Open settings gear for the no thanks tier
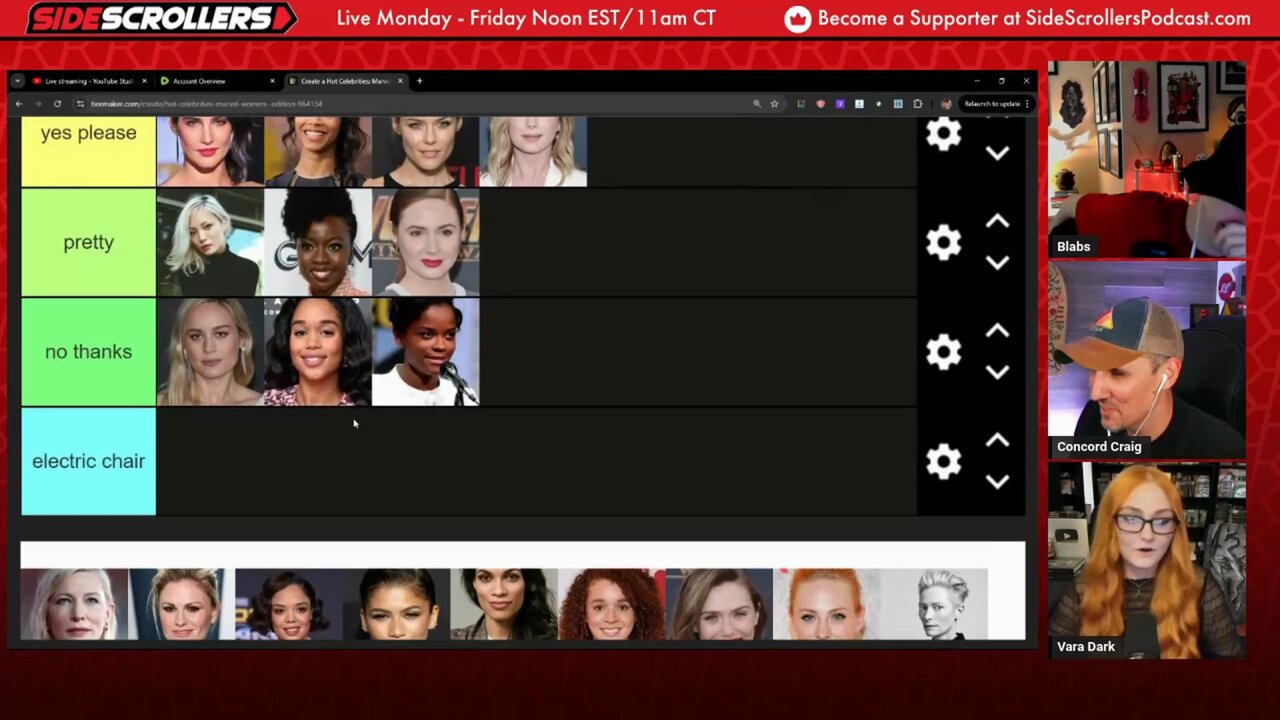 (943, 352)
